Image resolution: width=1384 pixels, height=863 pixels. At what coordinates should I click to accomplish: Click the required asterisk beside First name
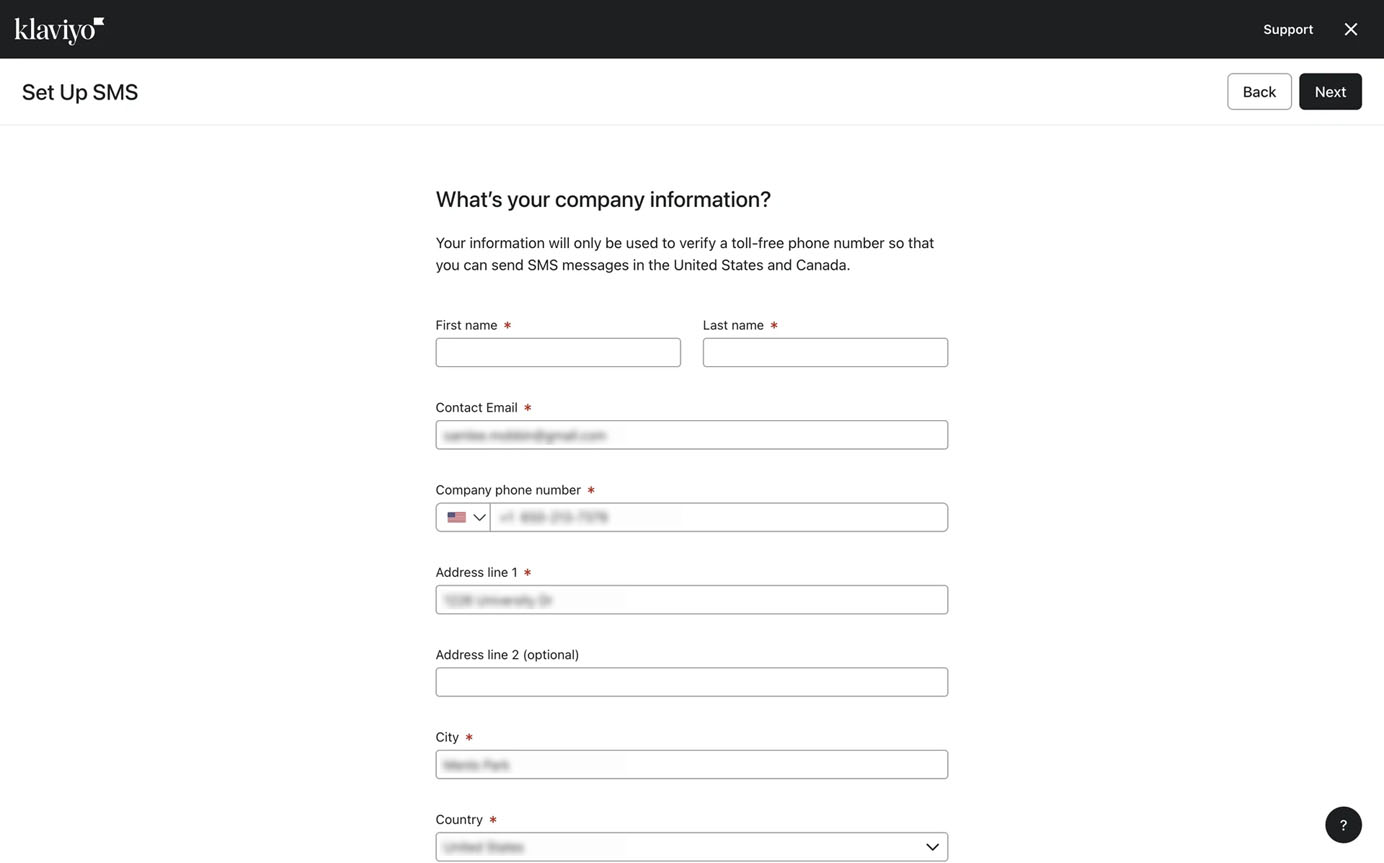(508, 325)
